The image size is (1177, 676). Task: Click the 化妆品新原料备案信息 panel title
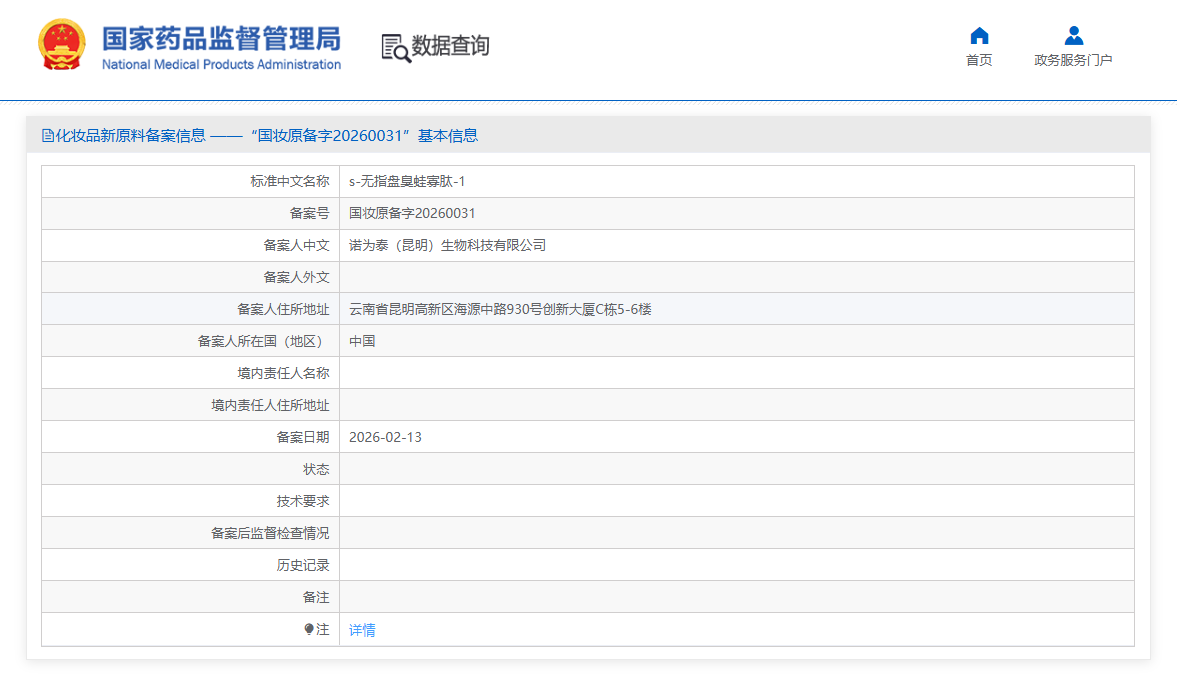[130, 136]
